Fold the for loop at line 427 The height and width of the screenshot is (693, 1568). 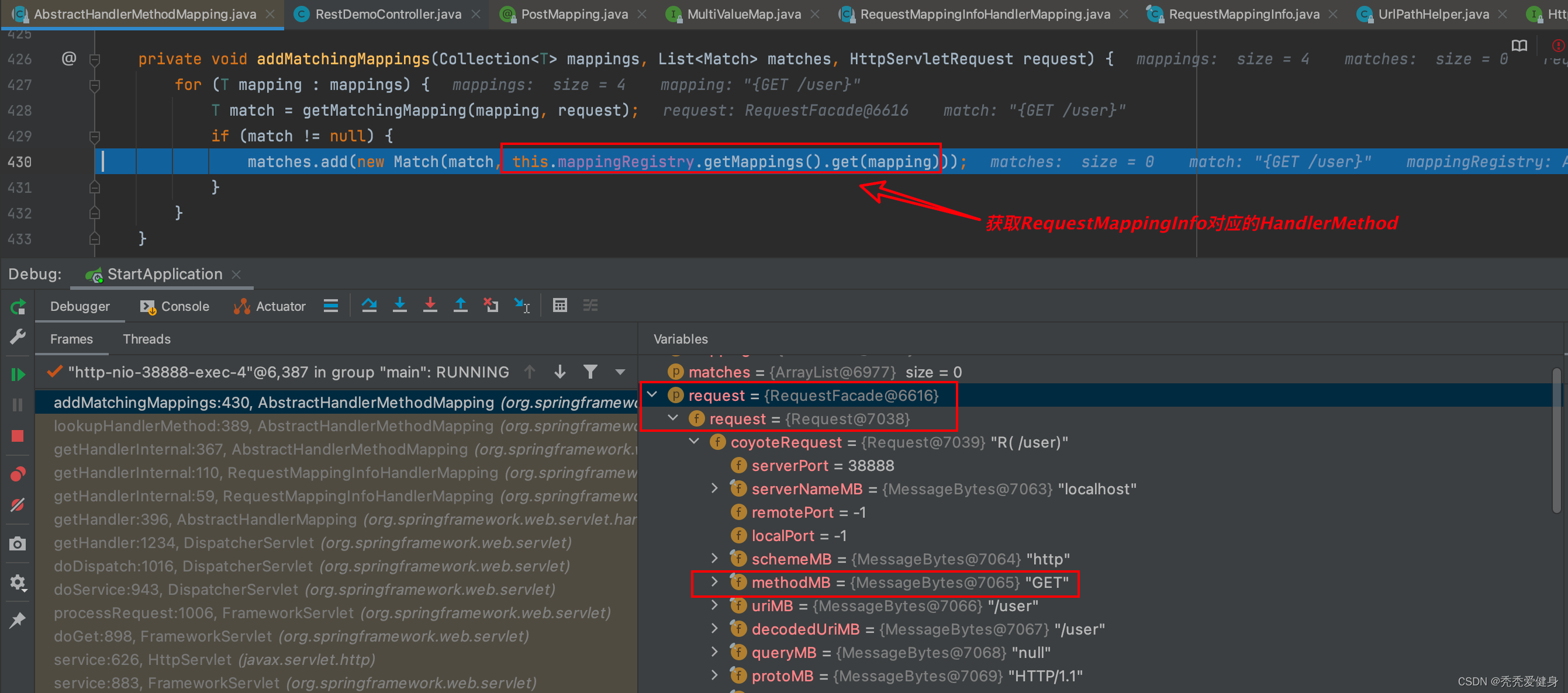[94, 85]
